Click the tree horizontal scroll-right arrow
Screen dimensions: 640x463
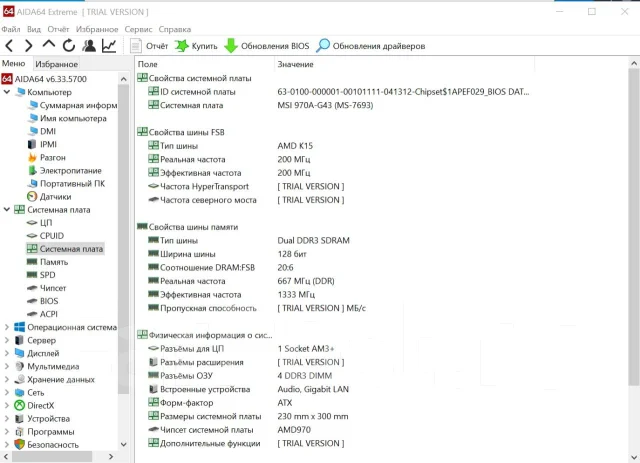pyautogui.click(x=111, y=456)
